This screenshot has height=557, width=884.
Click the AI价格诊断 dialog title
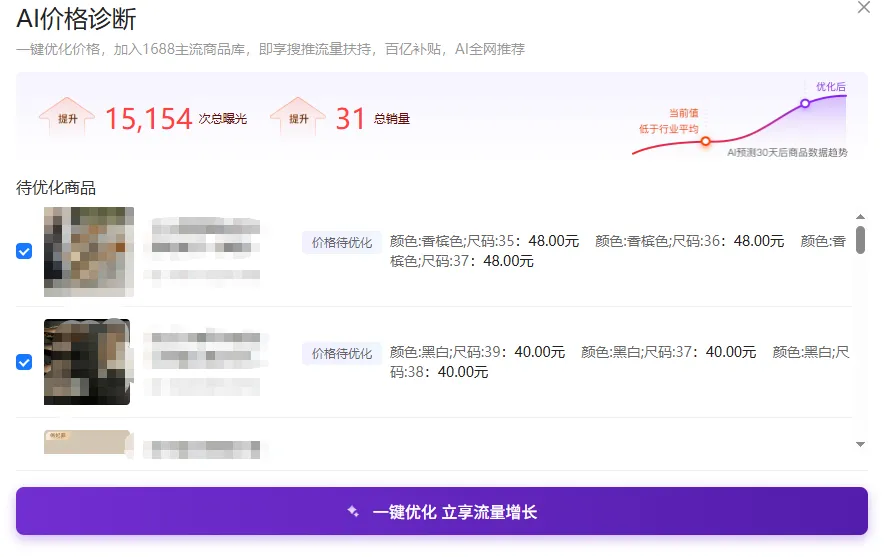pyautogui.click(x=76, y=19)
